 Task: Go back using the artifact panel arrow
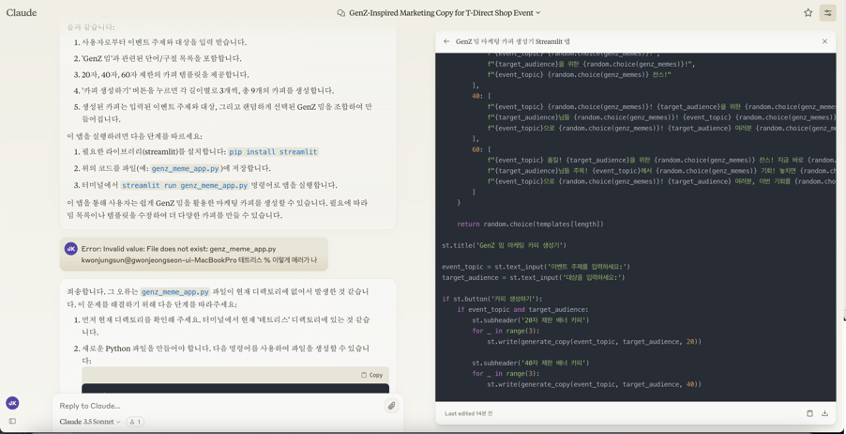click(446, 41)
